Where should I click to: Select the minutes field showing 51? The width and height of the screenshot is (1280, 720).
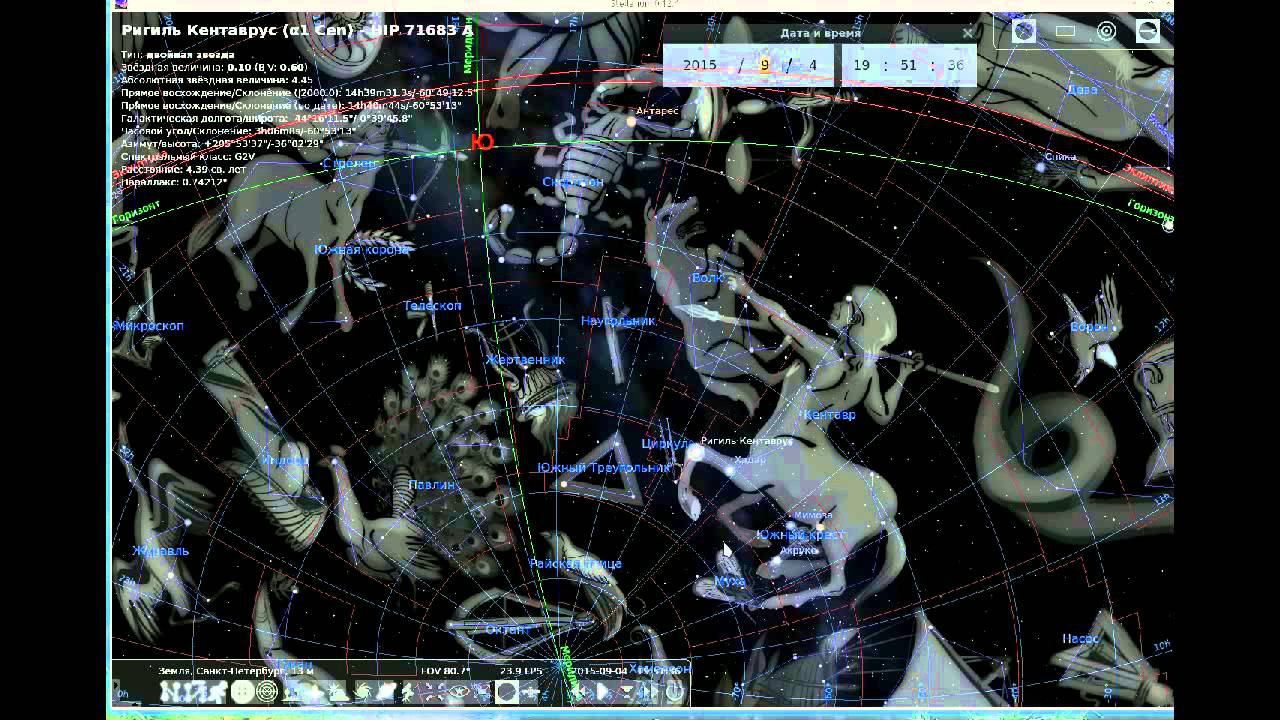tap(908, 65)
